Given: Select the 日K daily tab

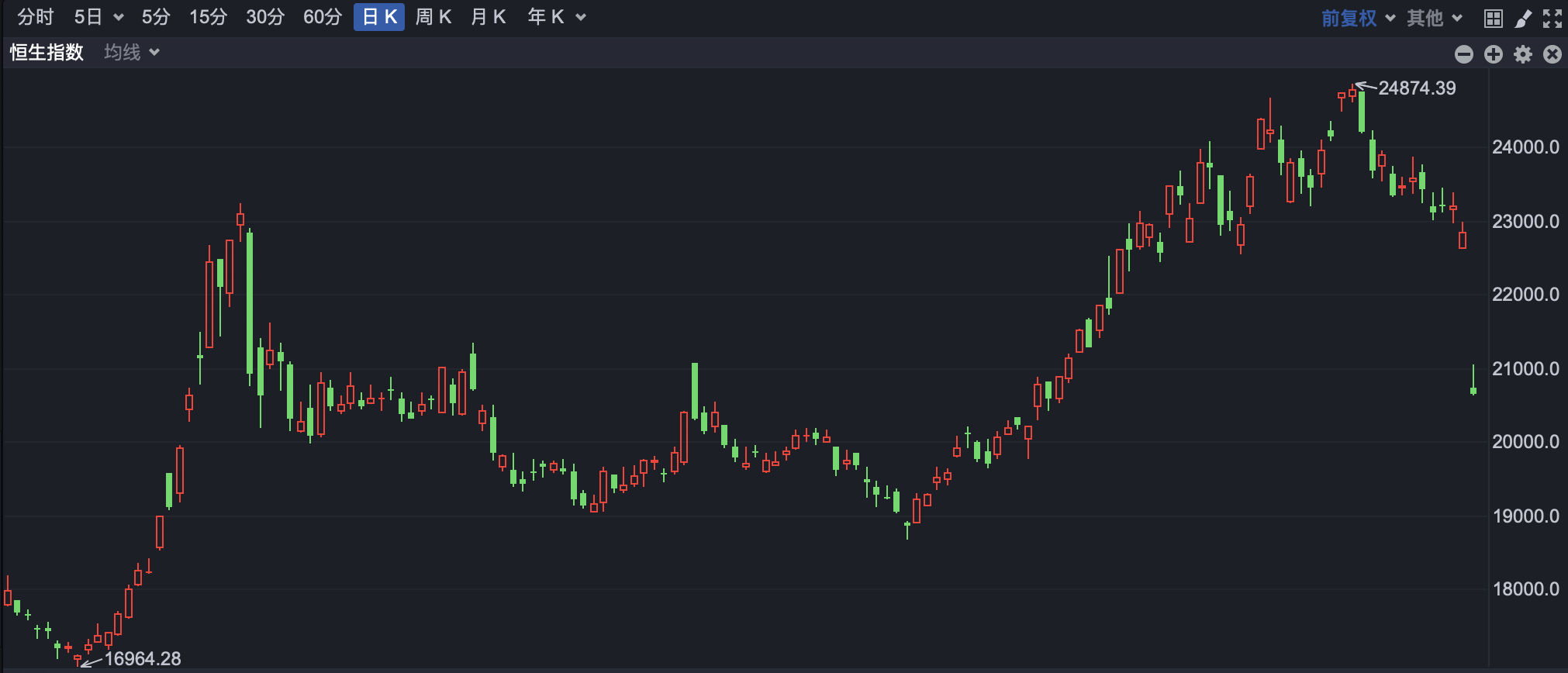Looking at the screenshot, I should point(379,17).
